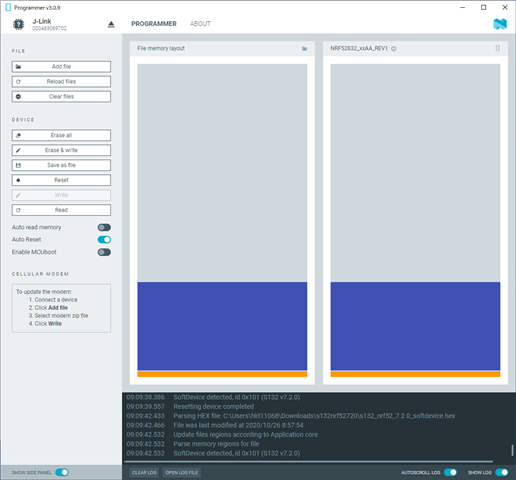Click the chip icon in device memory header
The width and height of the screenshot is (516, 480).
[498, 48]
